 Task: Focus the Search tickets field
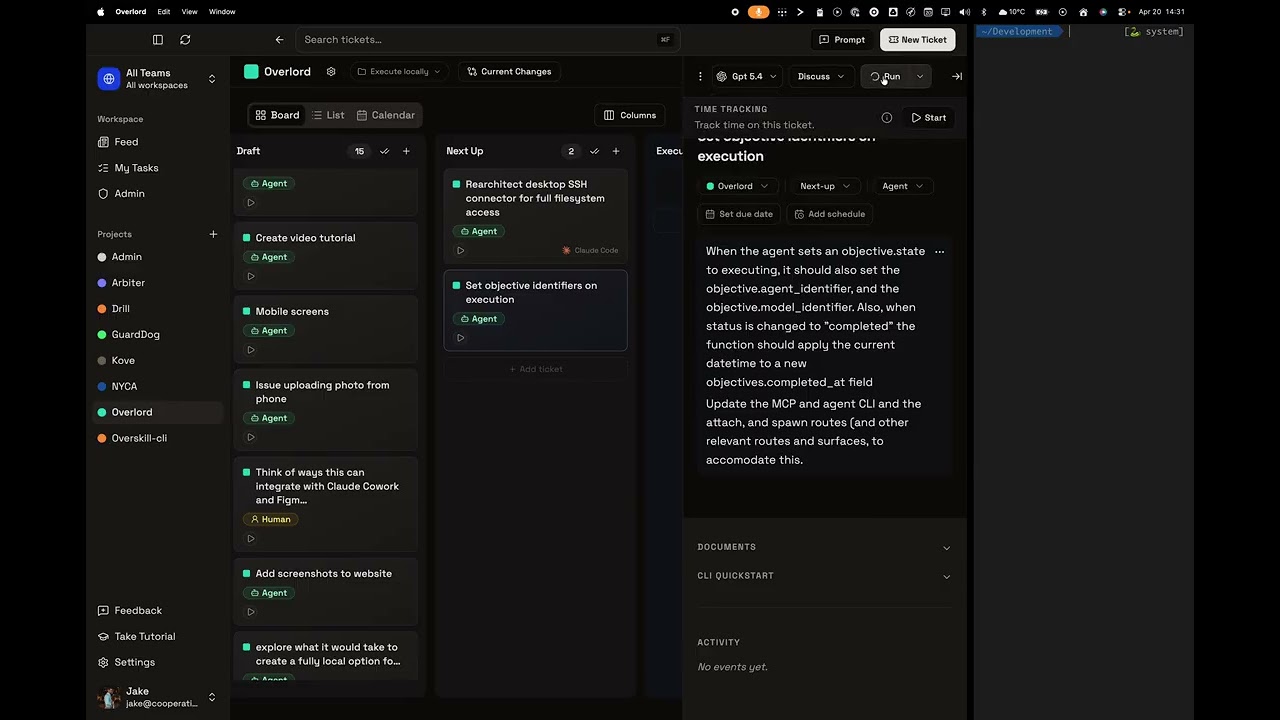point(488,40)
